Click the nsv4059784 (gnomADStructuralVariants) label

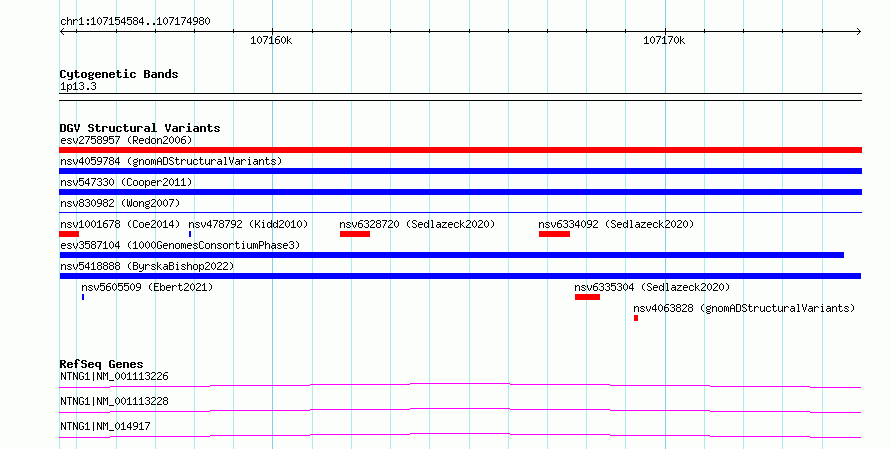click(x=171, y=161)
